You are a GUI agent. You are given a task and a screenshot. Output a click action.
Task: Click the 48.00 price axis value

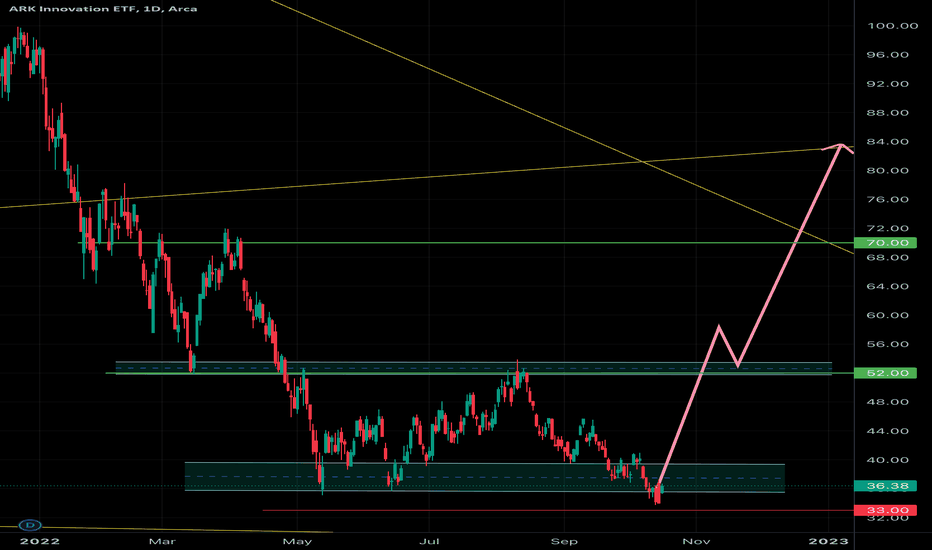tap(888, 402)
